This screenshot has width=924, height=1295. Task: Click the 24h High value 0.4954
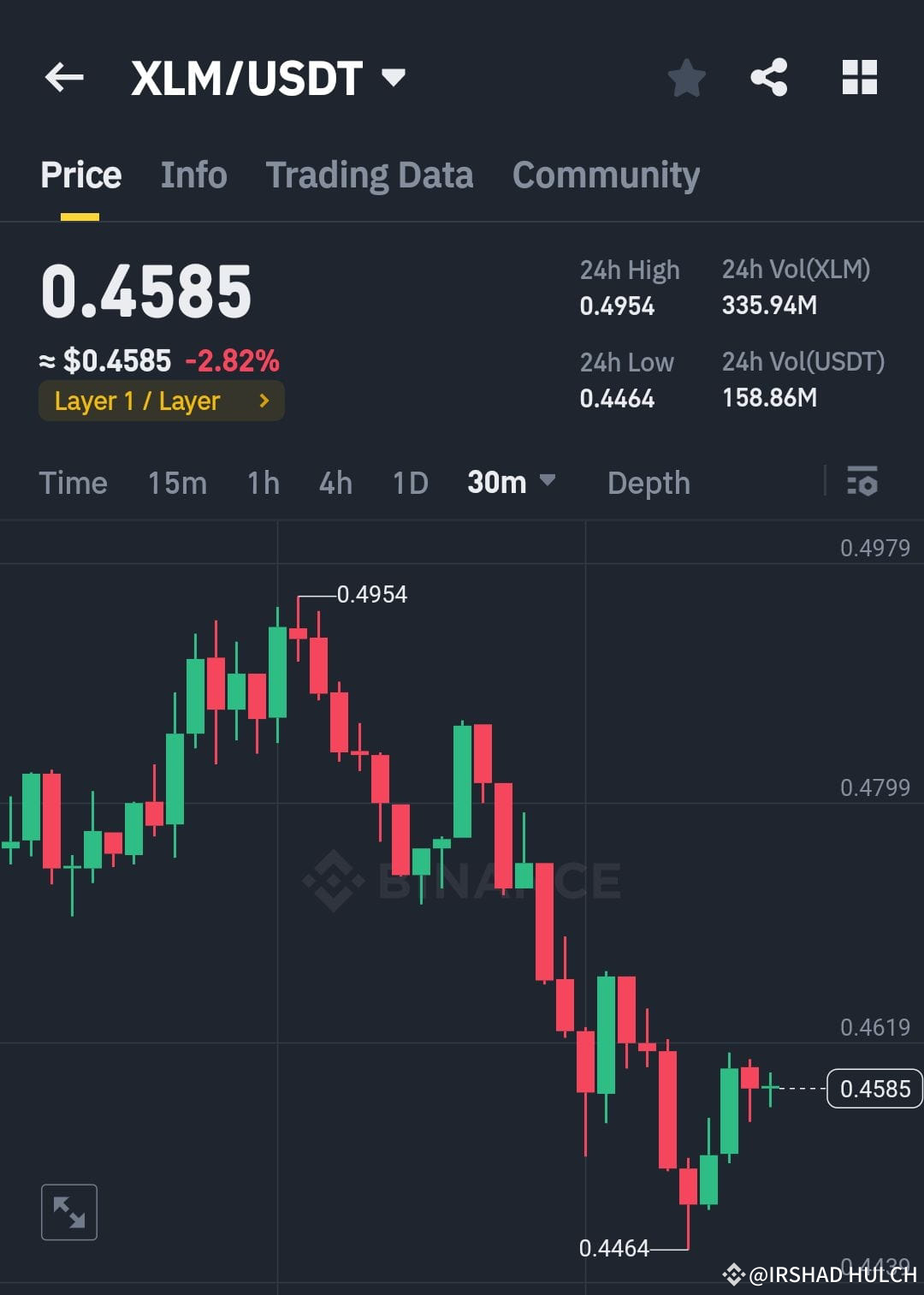tap(617, 306)
